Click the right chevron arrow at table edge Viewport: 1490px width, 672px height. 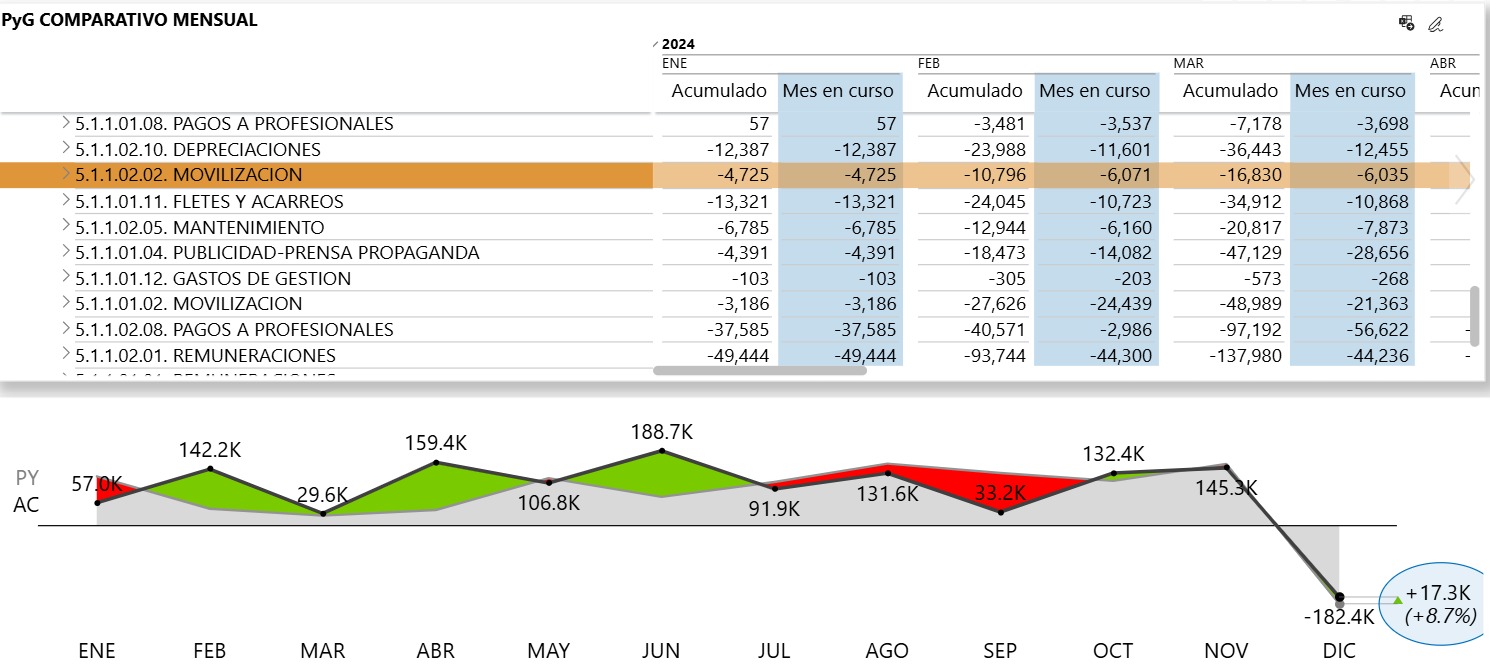(1464, 179)
